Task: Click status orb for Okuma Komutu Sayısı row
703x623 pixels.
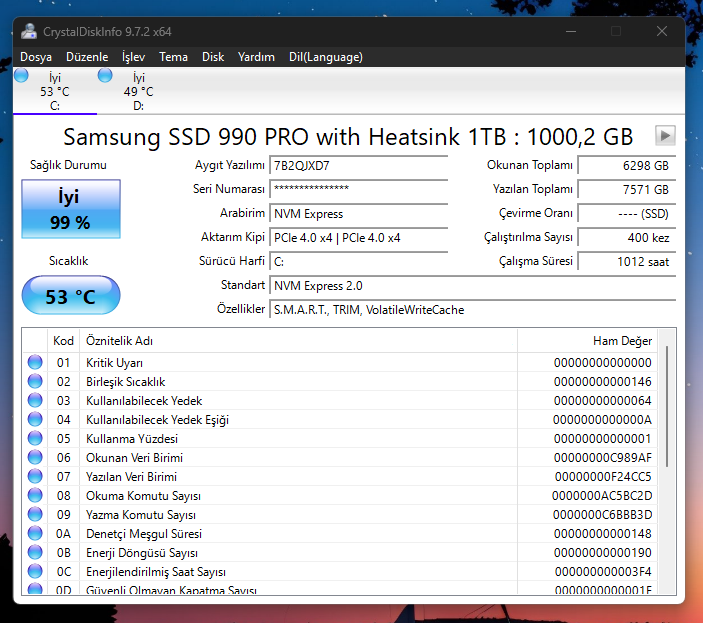Action: (35, 495)
